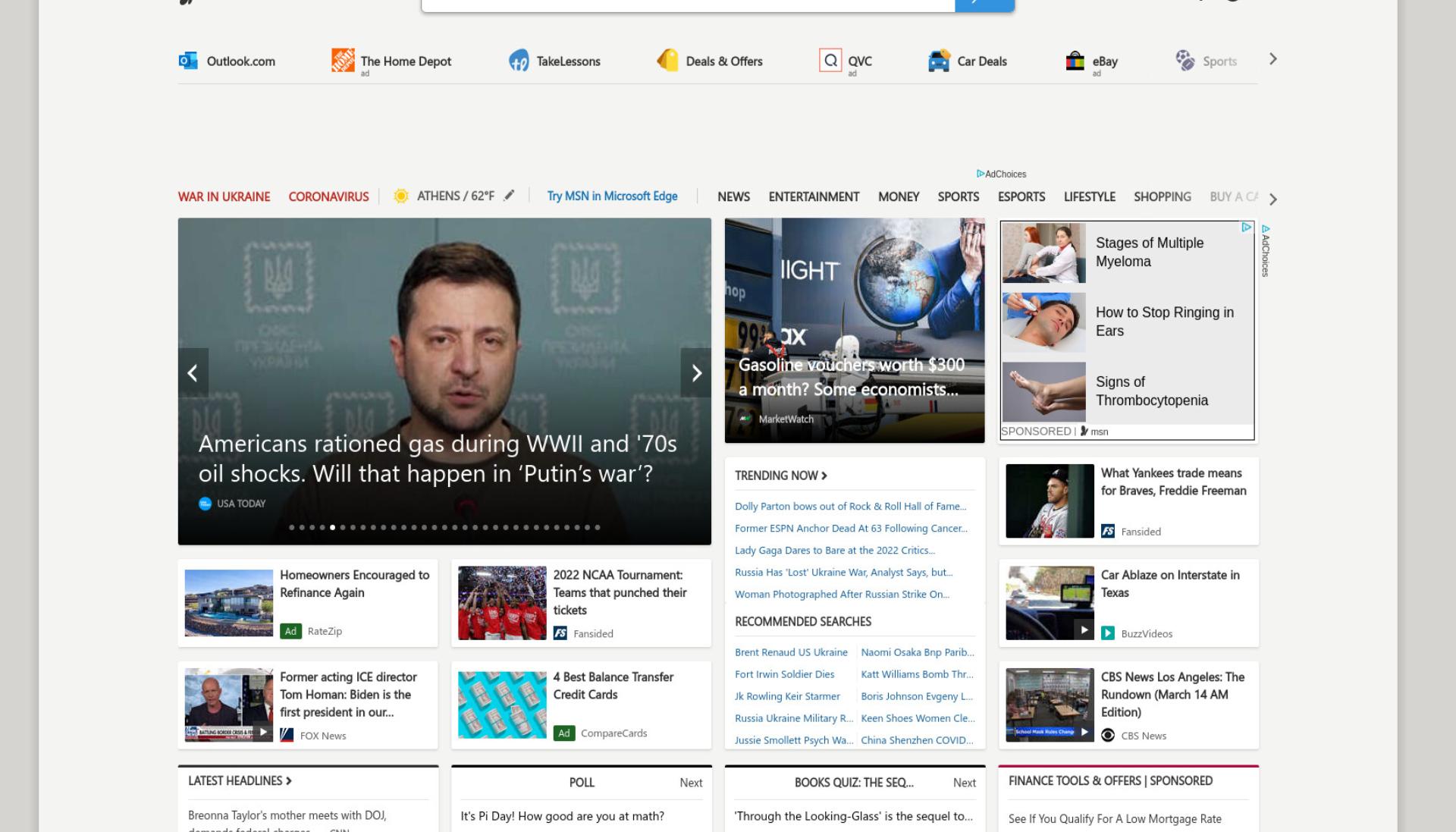1456x832 pixels.
Task: Open the TakeLessons shortcut icon
Action: (519, 61)
